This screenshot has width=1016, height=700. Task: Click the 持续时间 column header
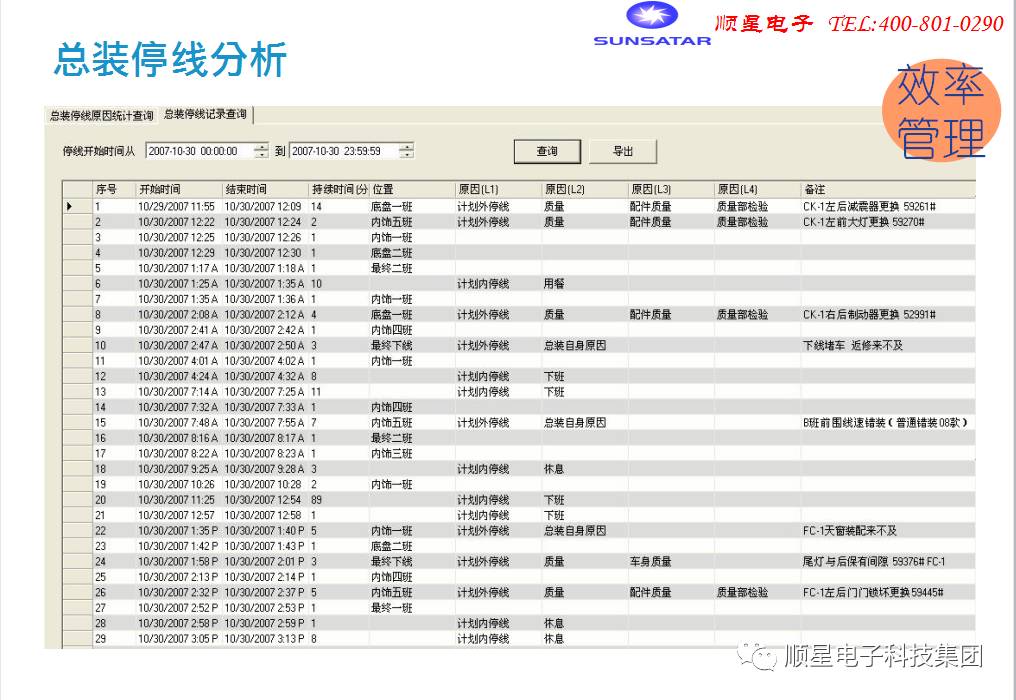pos(338,189)
